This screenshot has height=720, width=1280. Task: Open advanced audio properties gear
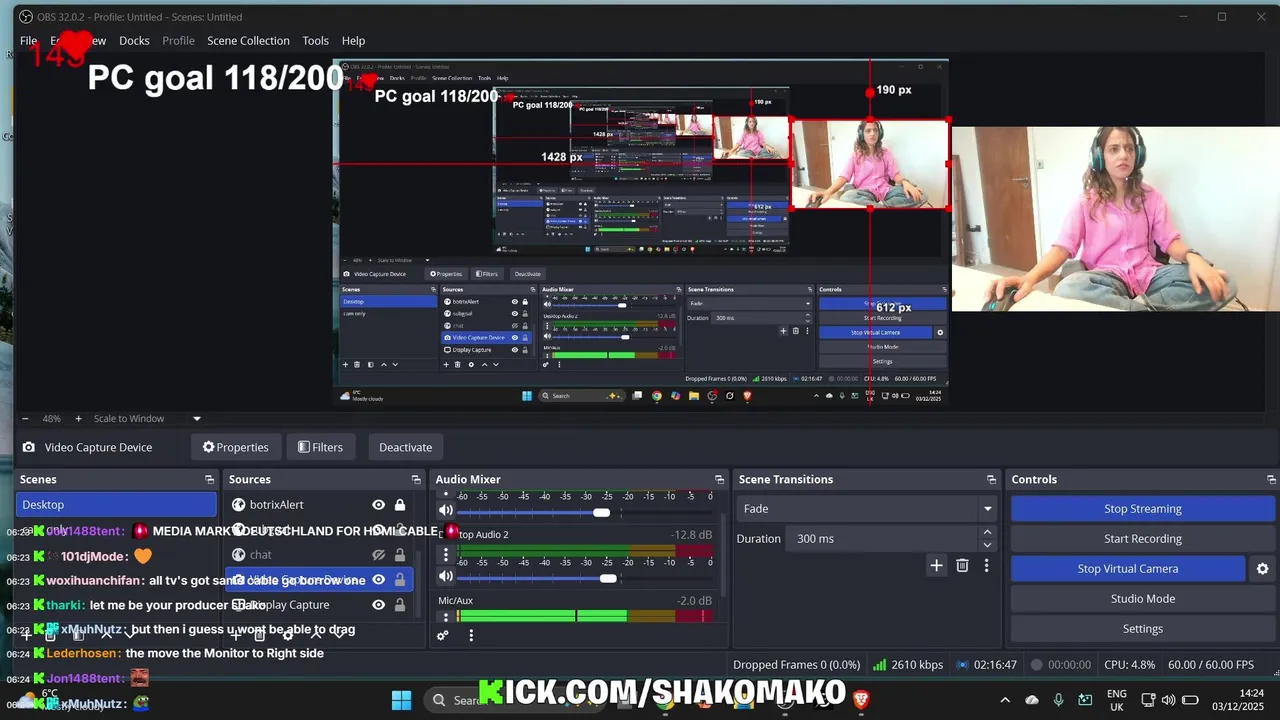point(443,635)
